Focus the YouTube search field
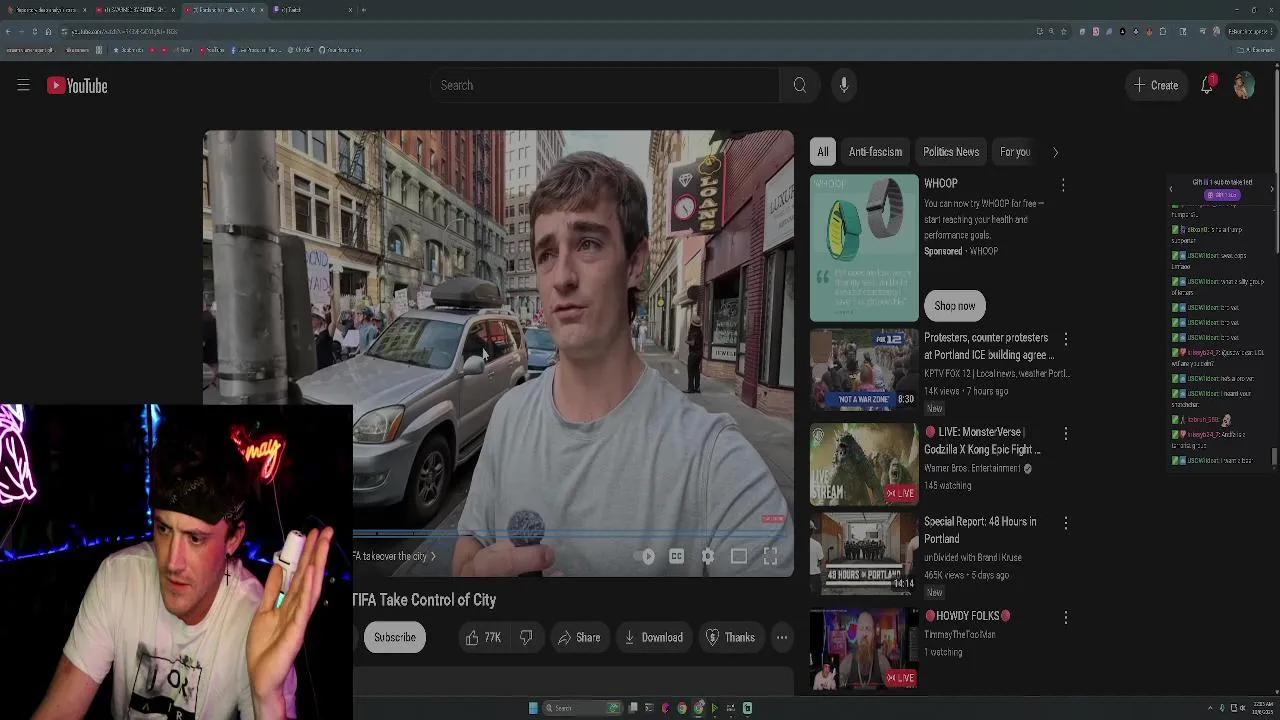1280x720 pixels. pos(605,85)
